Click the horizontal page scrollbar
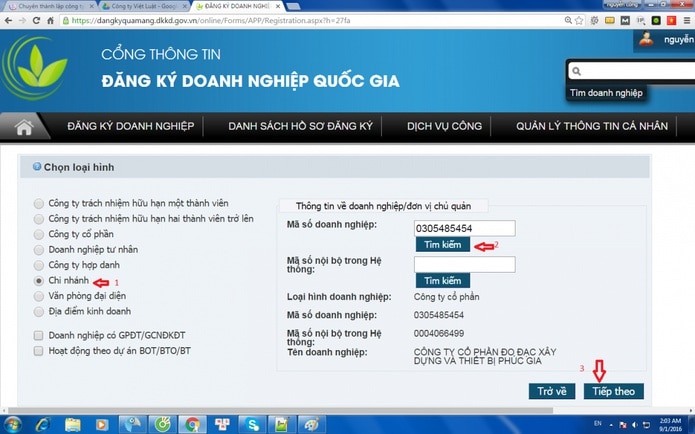 pyautogui.click(x=280, y=410)
